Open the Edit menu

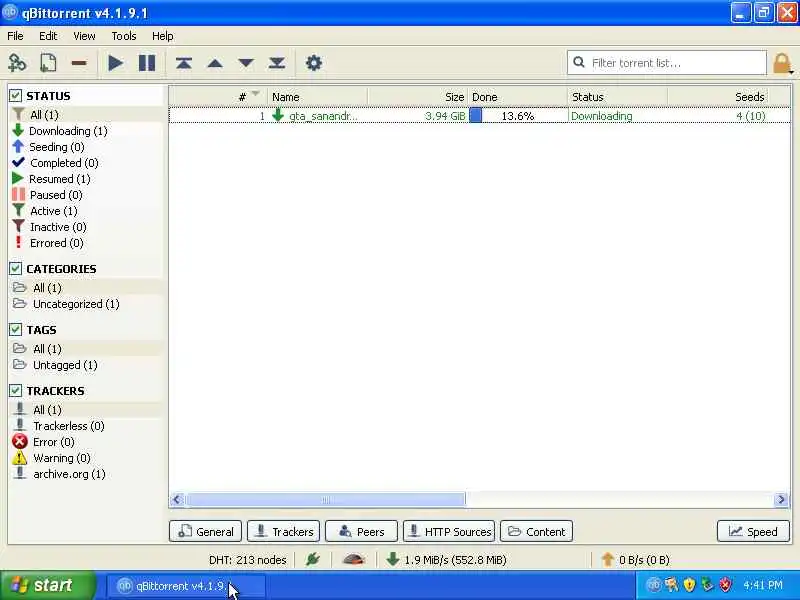(x=48, y=36)
